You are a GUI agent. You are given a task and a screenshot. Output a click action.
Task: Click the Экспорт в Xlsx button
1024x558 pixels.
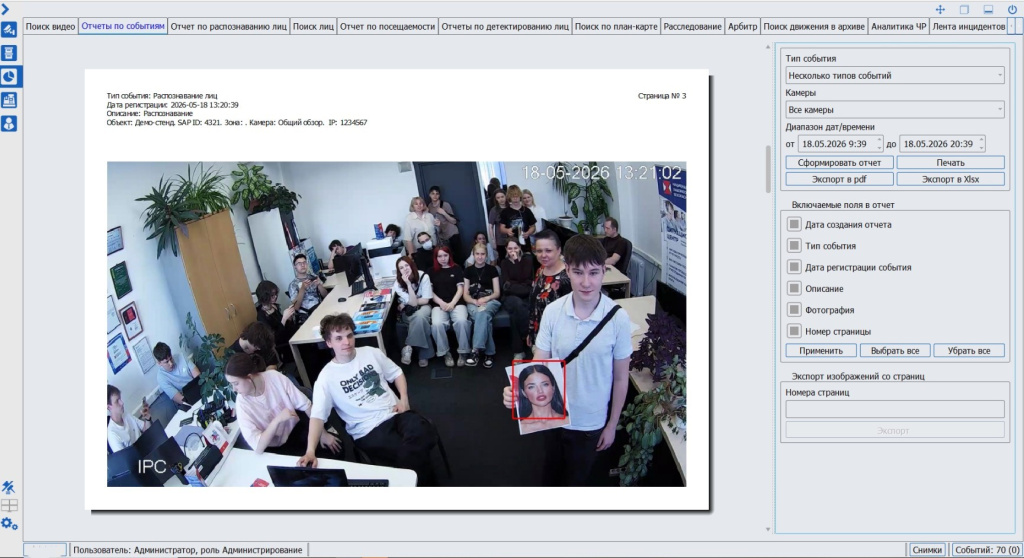click(950, 179)
